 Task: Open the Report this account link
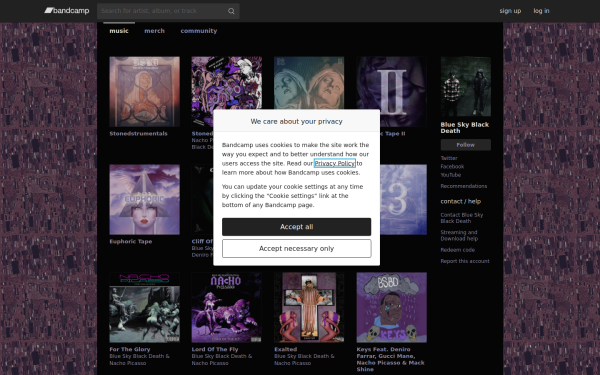[465, 261]
